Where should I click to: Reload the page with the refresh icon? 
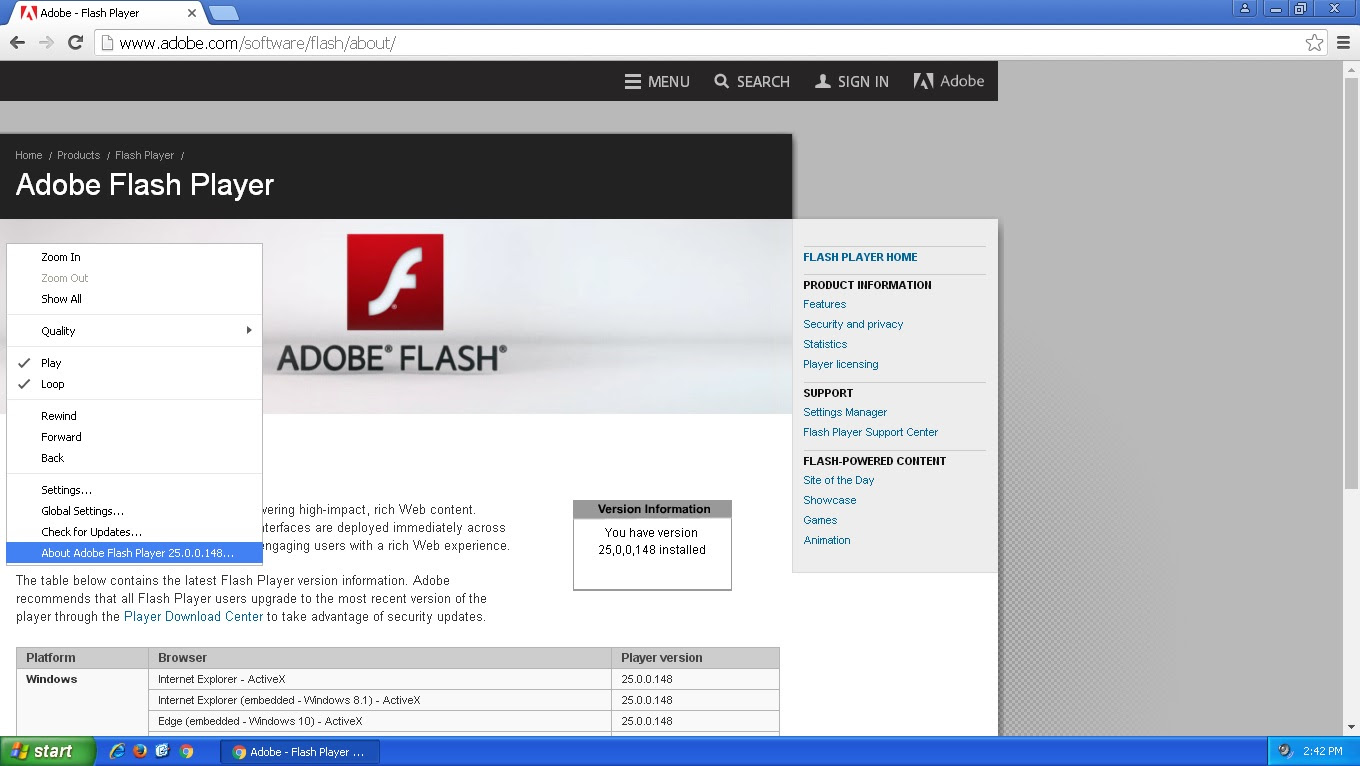point(75,43)
